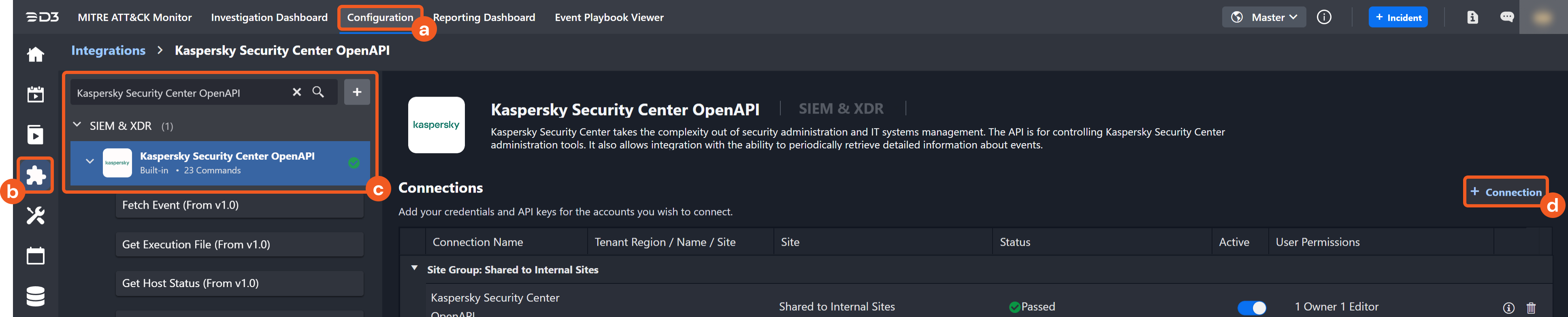Open the home icon in sidebar
Image resolution: width=1568 pixels, height=317 pixels.
[35, 55]
